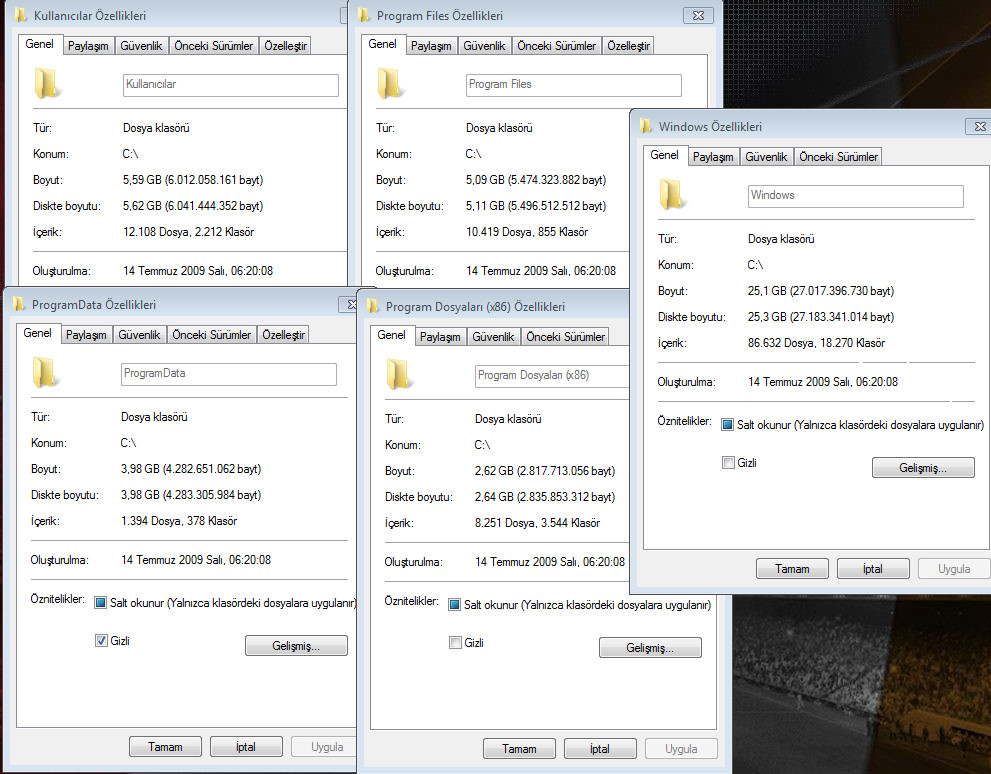This screenshot has height=774, width=991.
Task: Switch to Önceki Sürümler in Windows properties
Action: point(839,157)
